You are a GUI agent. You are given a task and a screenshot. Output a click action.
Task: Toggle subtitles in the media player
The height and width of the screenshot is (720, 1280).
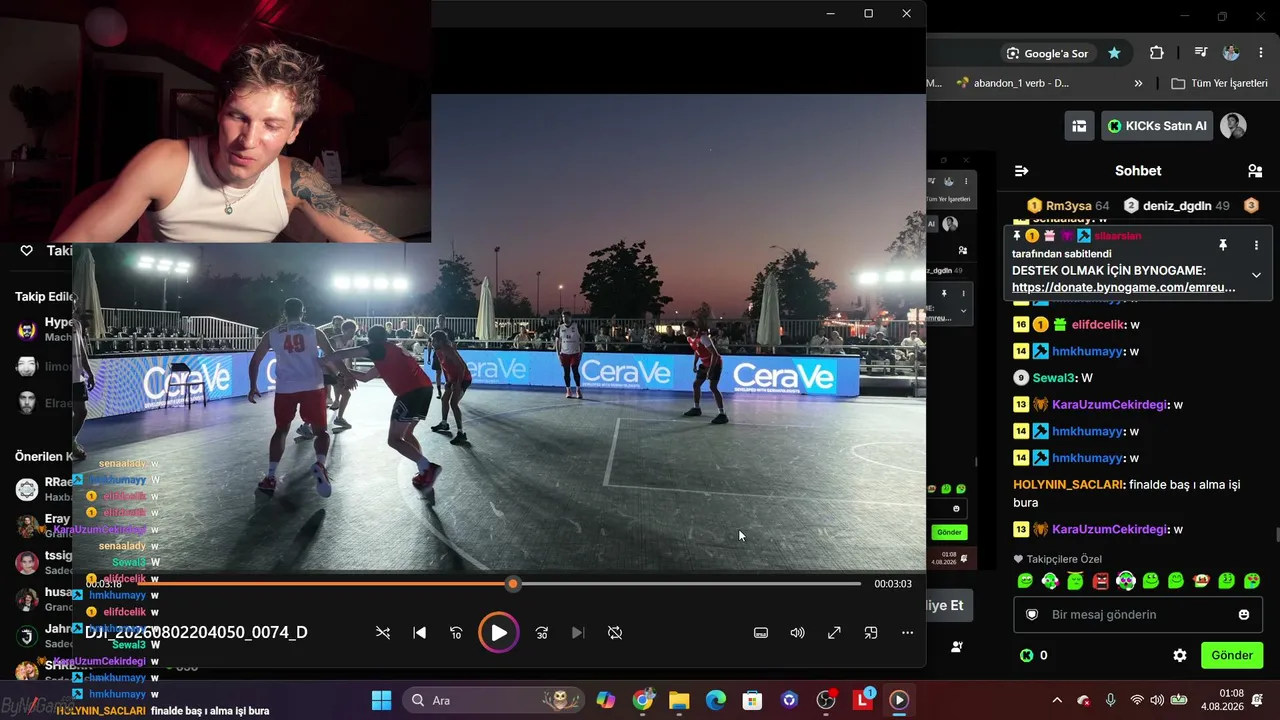761,633
